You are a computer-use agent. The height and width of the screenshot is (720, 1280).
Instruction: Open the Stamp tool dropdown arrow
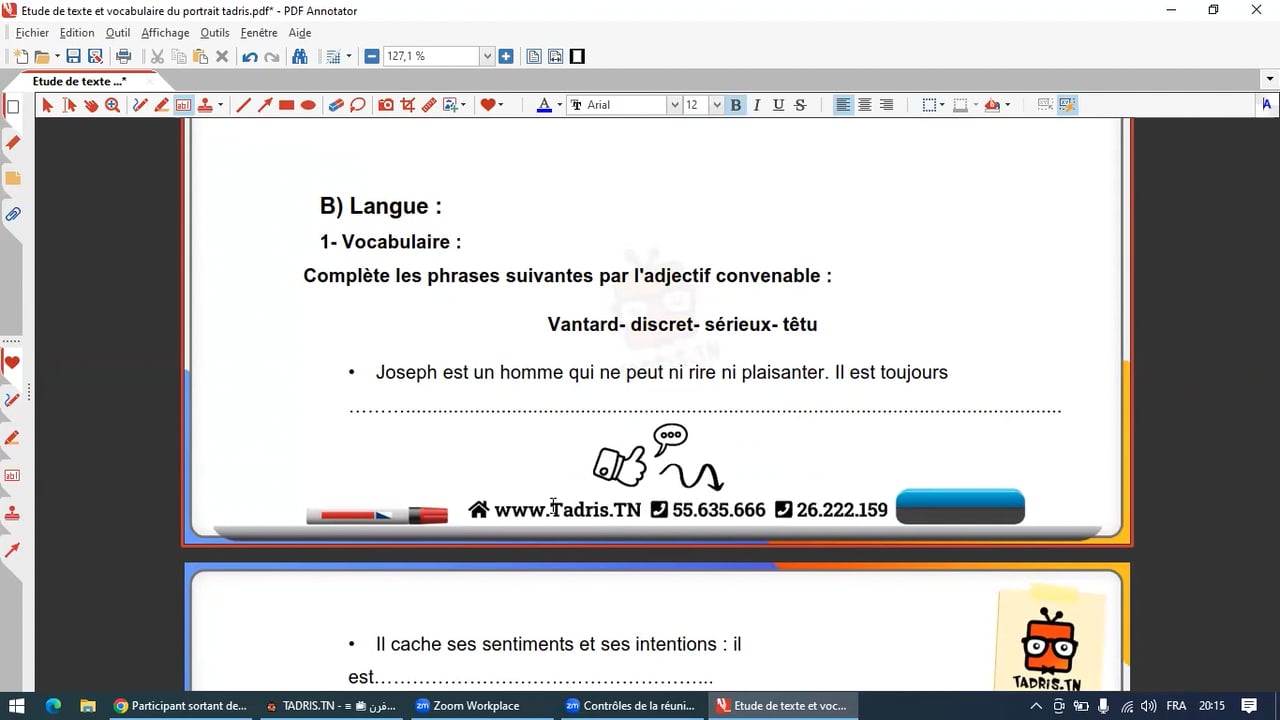tap(220, 105)
